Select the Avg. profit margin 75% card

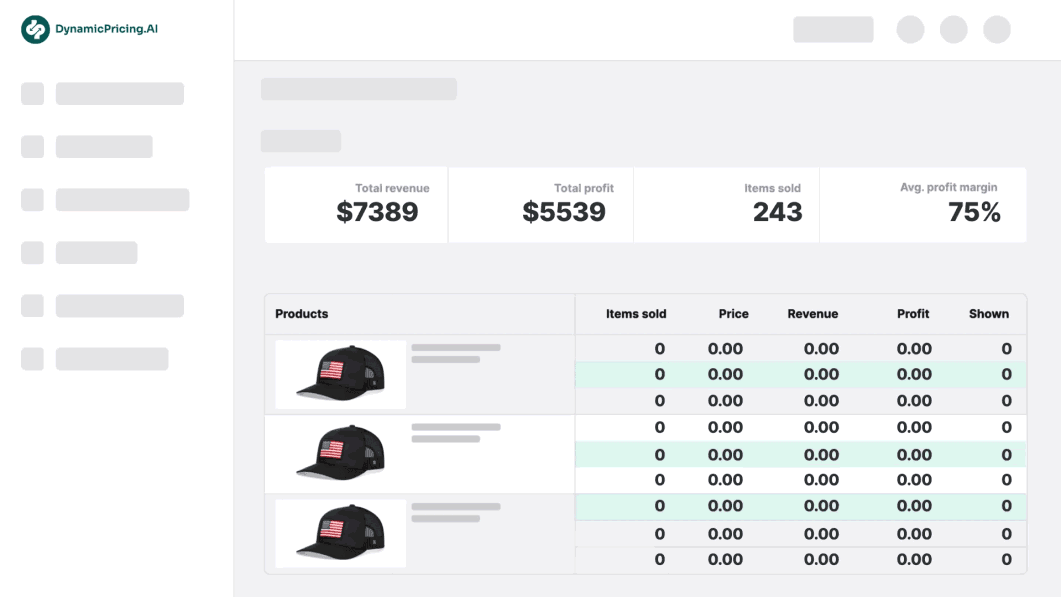pos(923,205)
